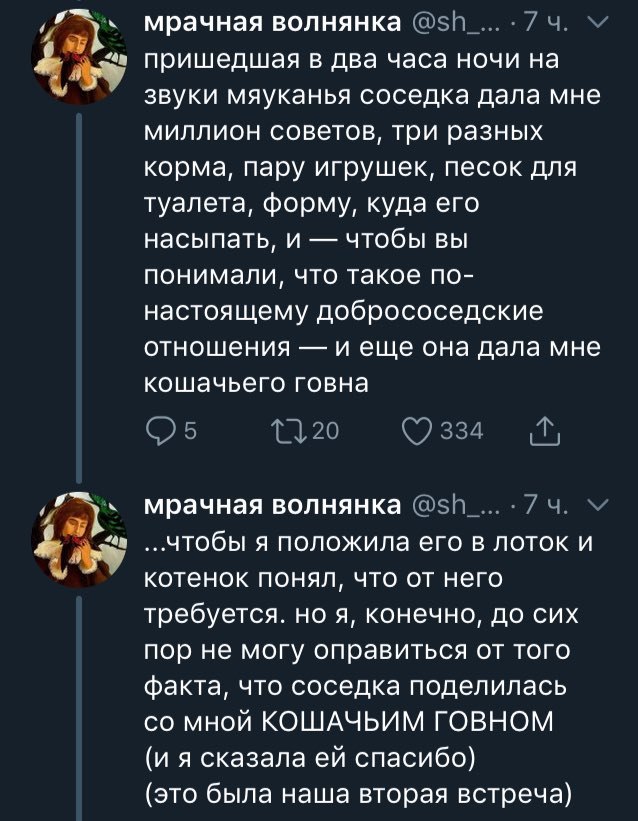Open the second tweet's author avatar
Screen dimensions: 638x821
tap(79, 539)
